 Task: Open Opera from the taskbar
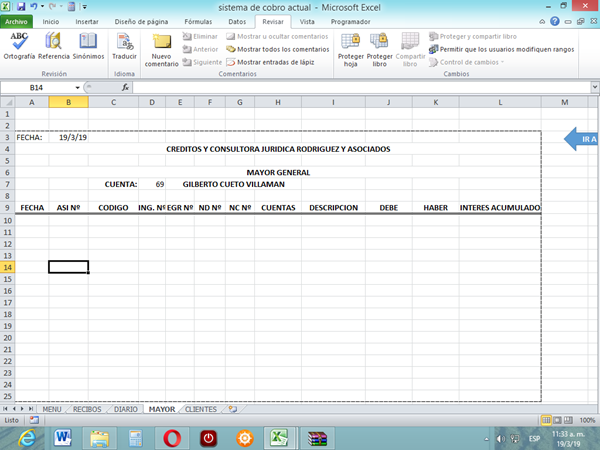(173, 437)
